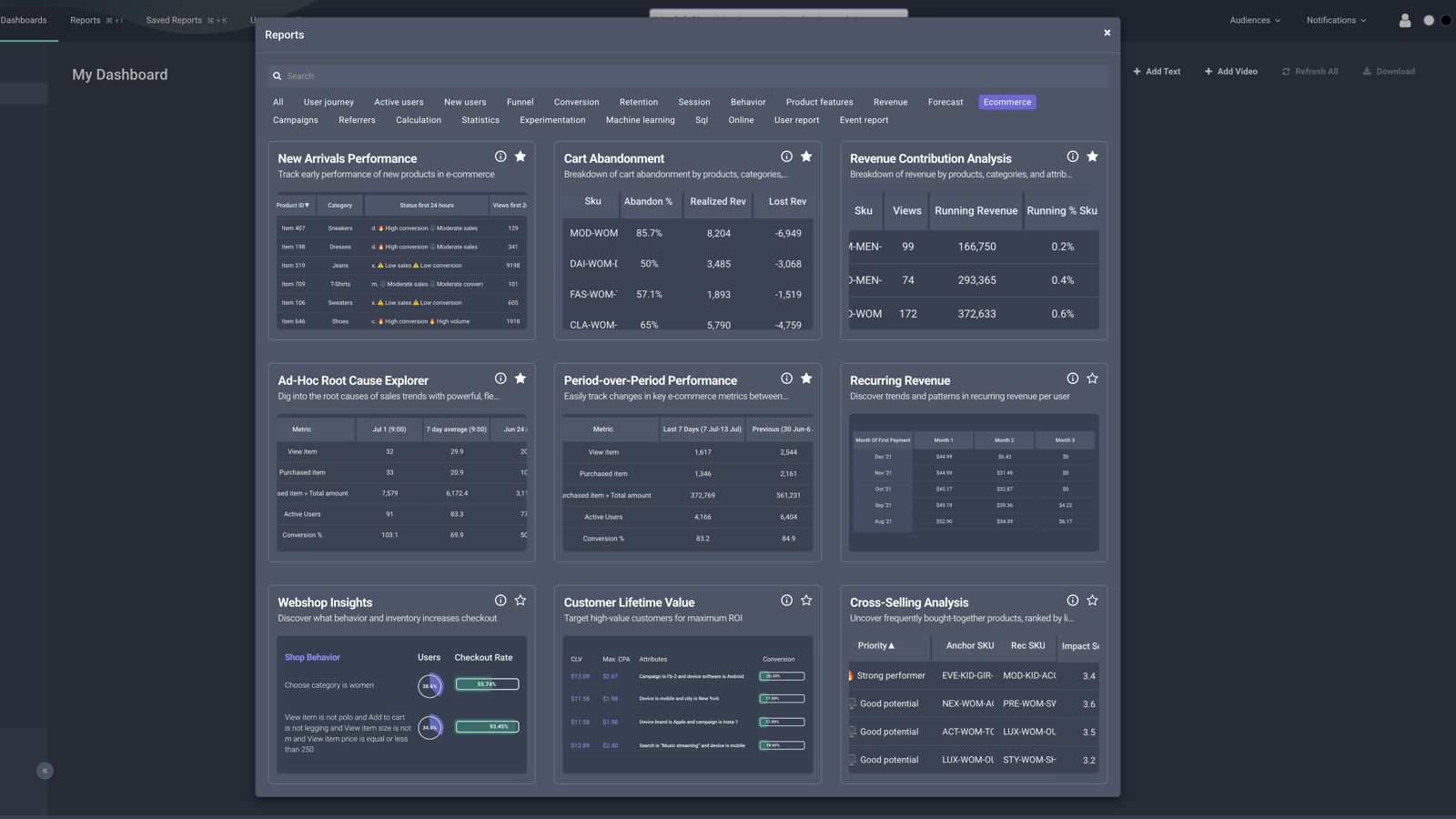Switch to the Machine learning category
Image resolution: width=1456 pixels, height=819 pixels.
640,120
